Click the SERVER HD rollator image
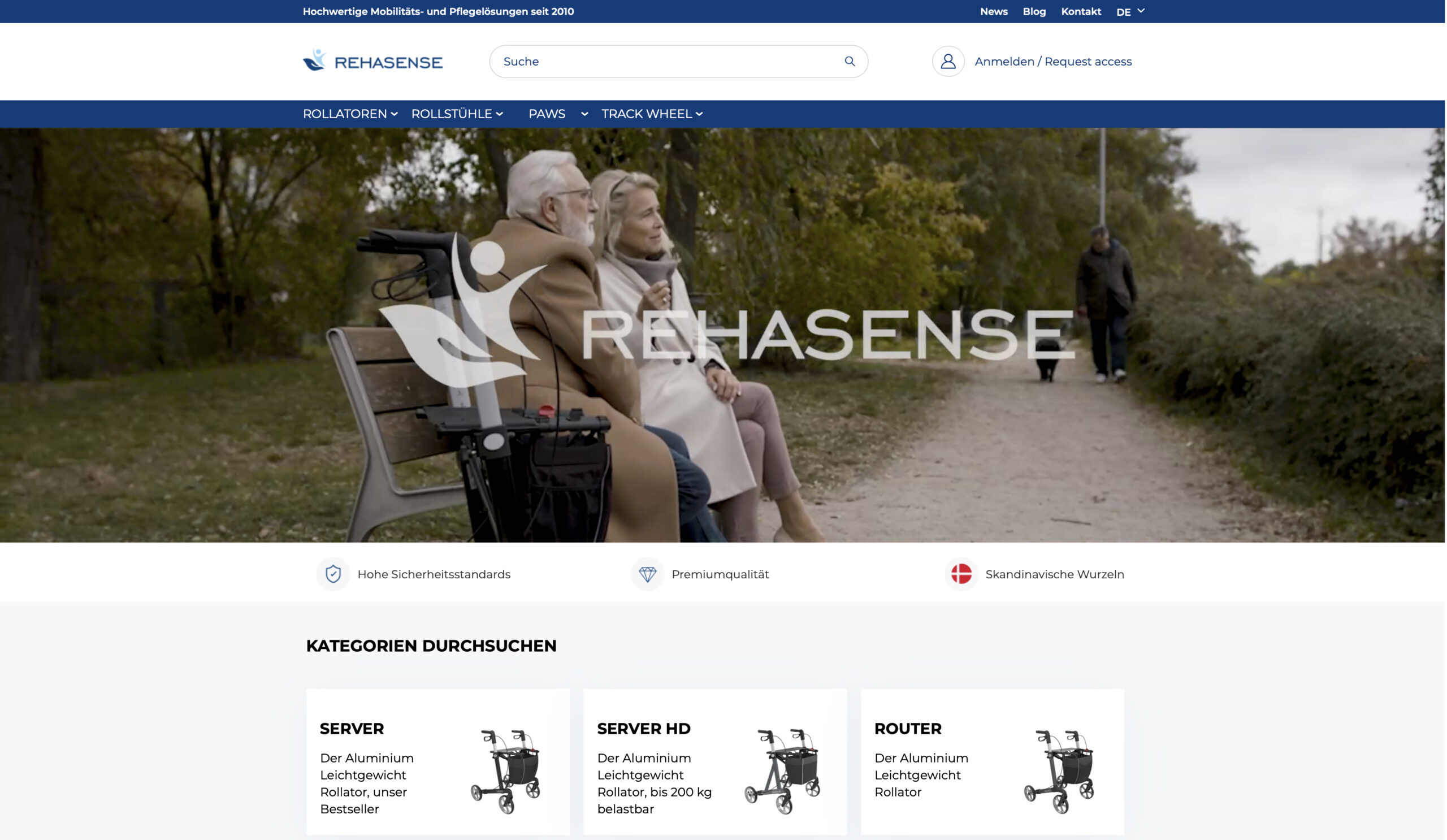This screenshot has width=1447, height=840. pyautogui.click(x=782, y=771)
